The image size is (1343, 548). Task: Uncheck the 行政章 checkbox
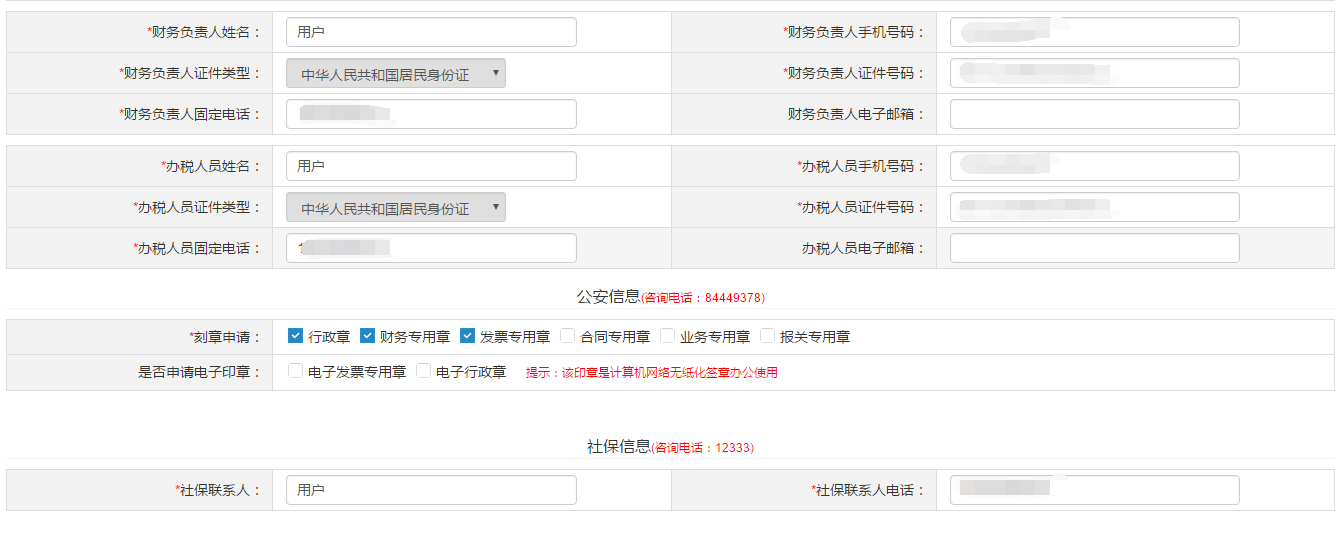tap(295, 336)
